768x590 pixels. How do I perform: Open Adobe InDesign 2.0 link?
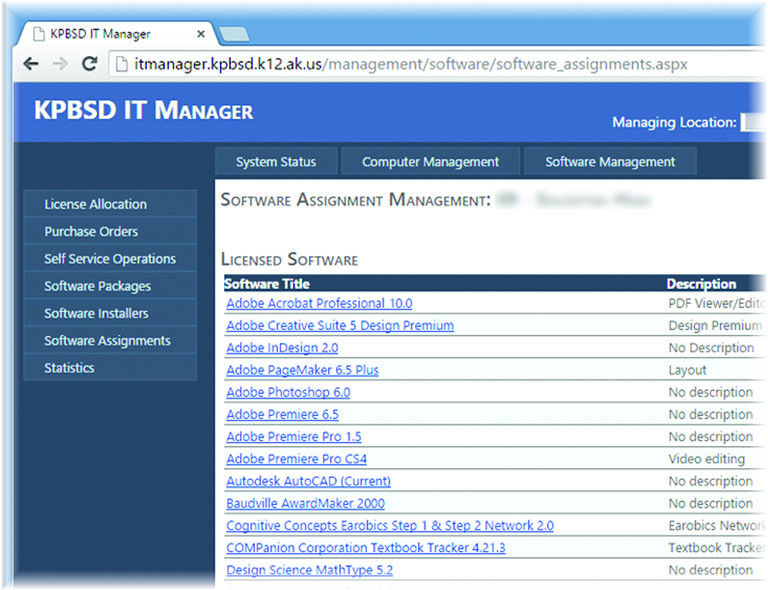pos(282,348)
